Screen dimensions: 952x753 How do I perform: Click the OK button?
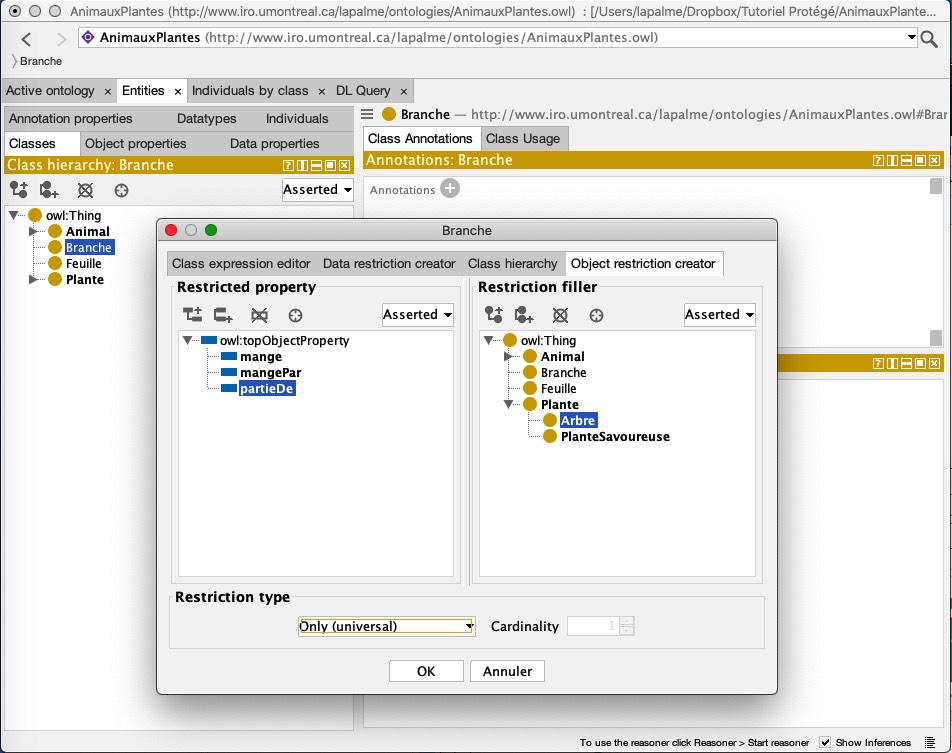(426, 671)
